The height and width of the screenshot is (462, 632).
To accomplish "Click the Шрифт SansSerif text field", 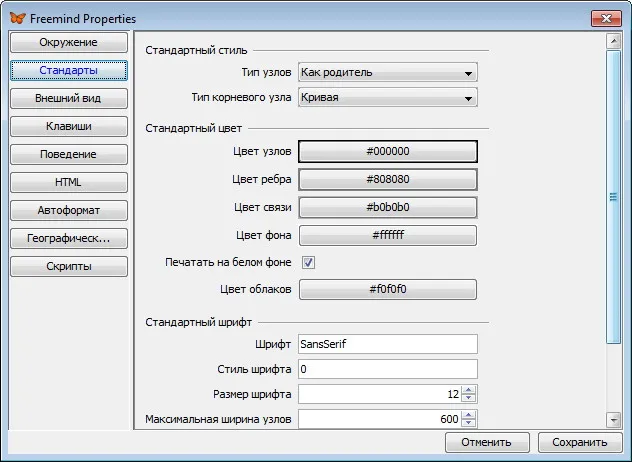I will pyautogui.click(x=388, y=344).
